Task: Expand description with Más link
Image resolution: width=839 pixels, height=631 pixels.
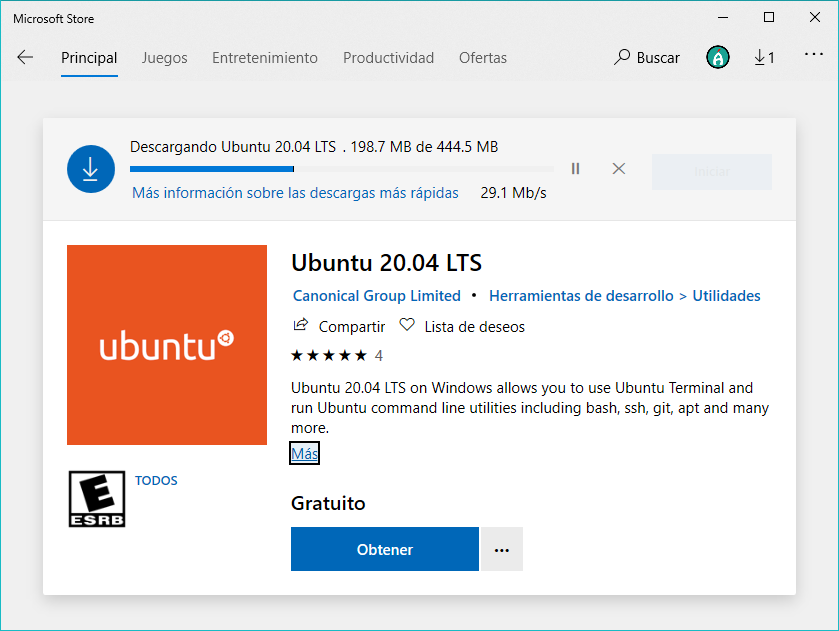Action: coord(304,454)
